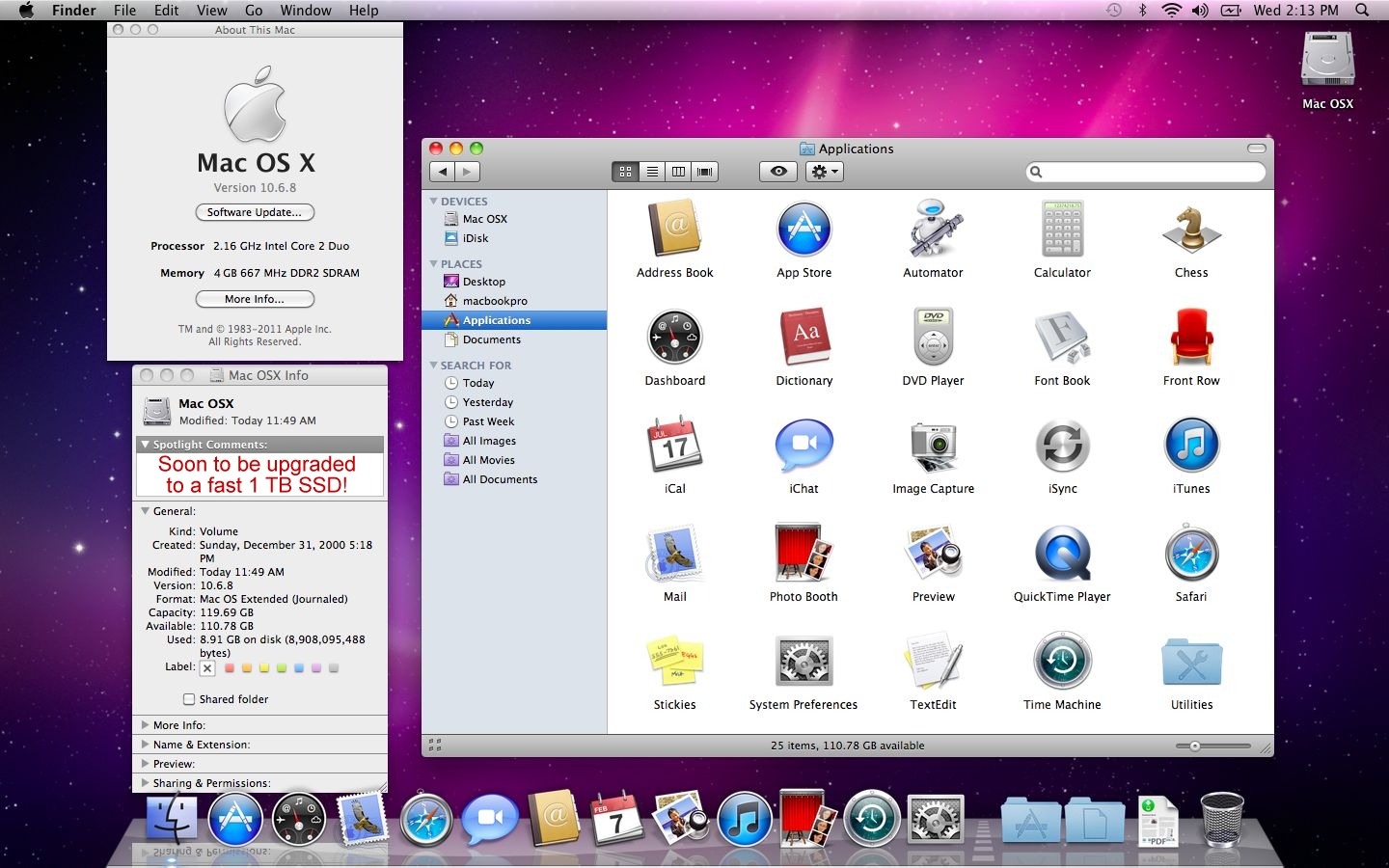Click the Quick Look eye button

click(778, 172)
